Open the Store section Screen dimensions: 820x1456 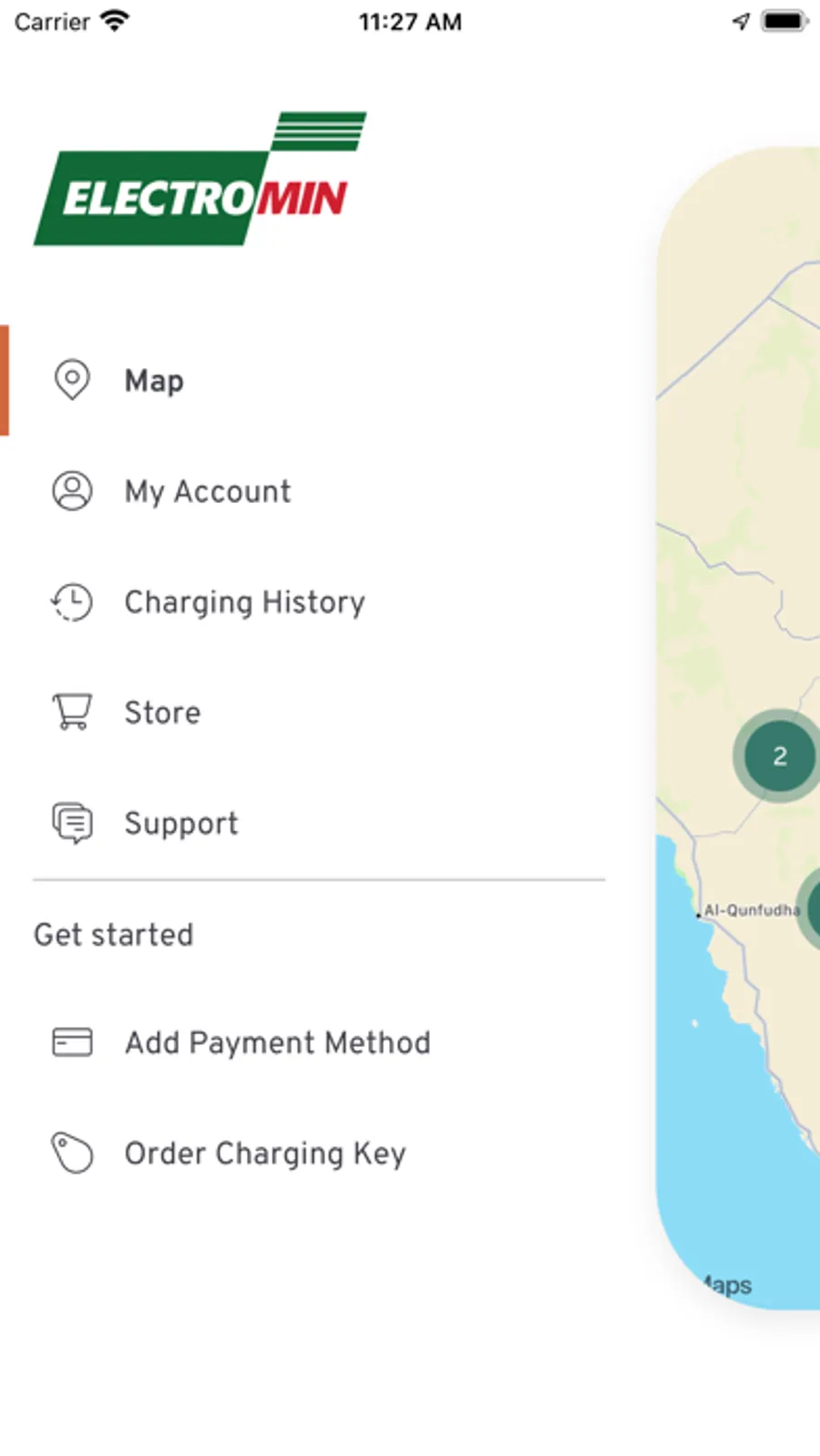162,713
